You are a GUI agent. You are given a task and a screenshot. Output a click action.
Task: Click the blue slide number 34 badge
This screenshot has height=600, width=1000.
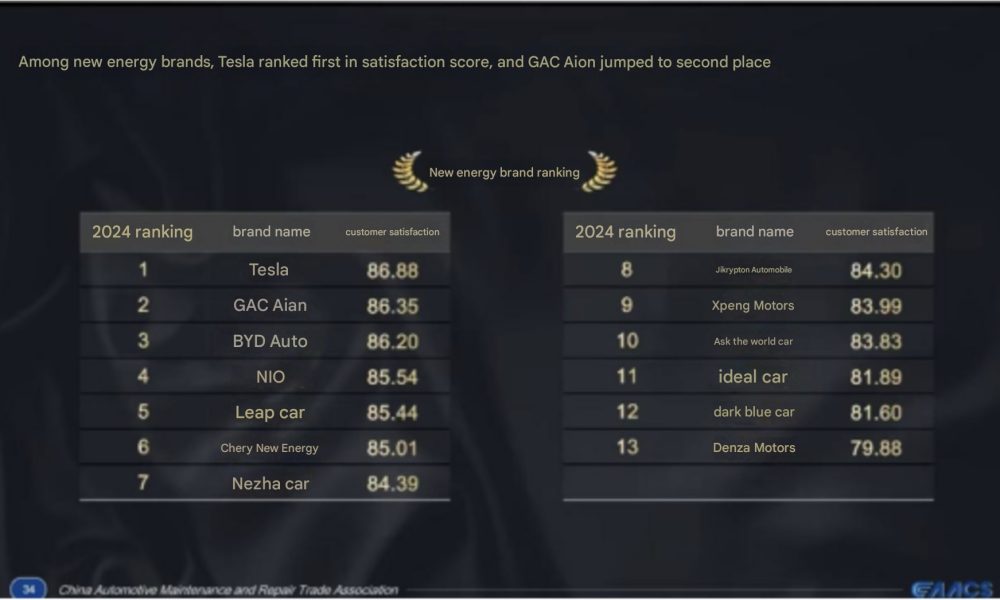coord(28,589)
